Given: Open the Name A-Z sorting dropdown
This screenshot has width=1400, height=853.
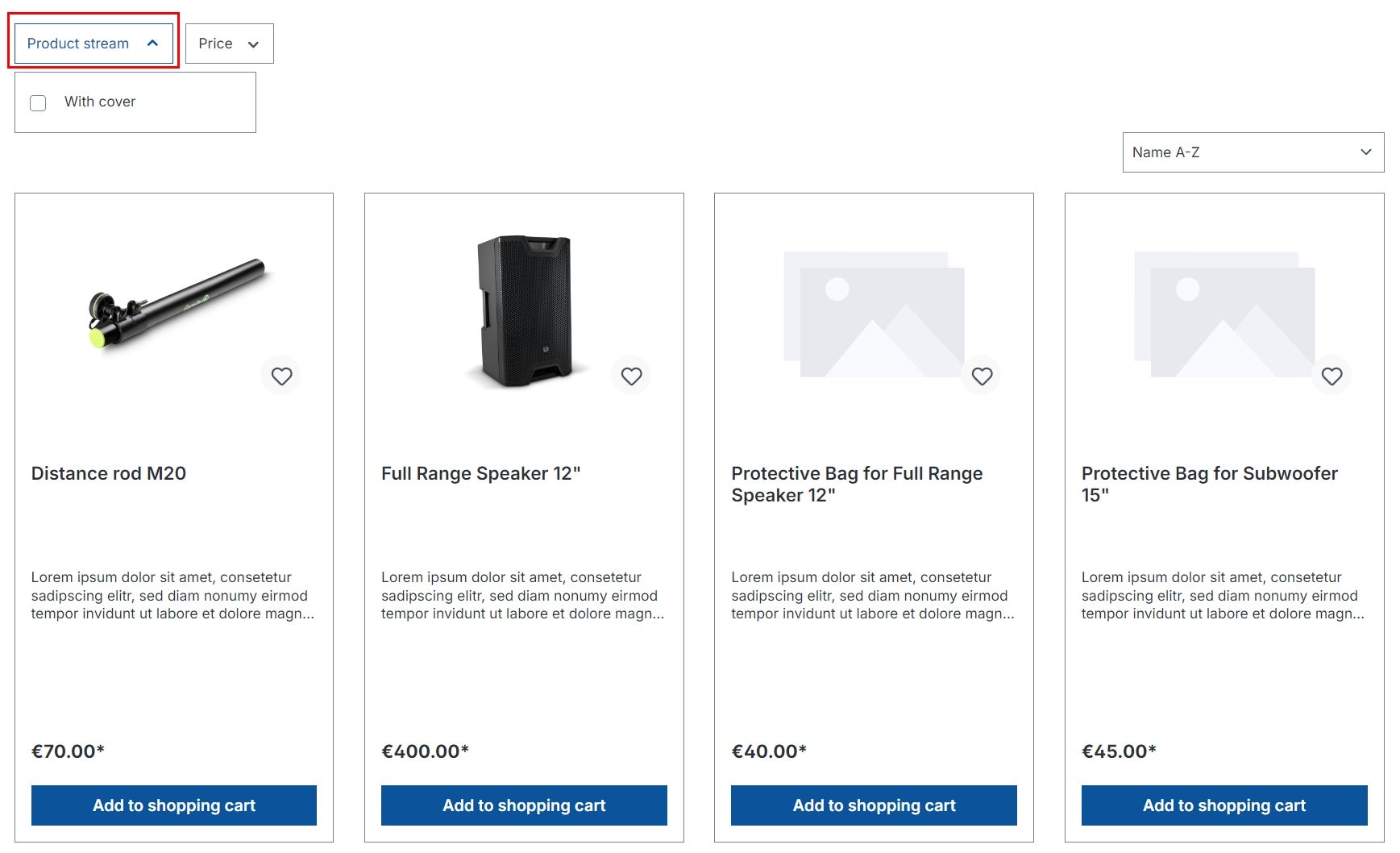Looking at the screenshot, I should click(x=1253, y=152).
